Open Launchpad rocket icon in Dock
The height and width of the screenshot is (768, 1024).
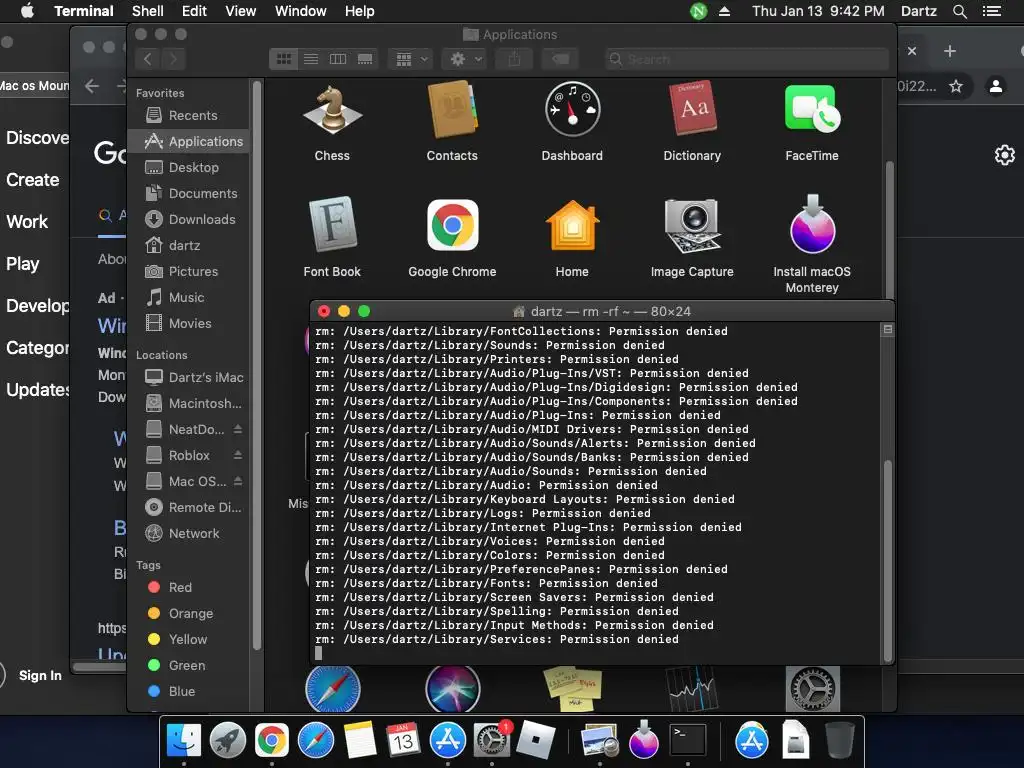click(x=228, y=741)
